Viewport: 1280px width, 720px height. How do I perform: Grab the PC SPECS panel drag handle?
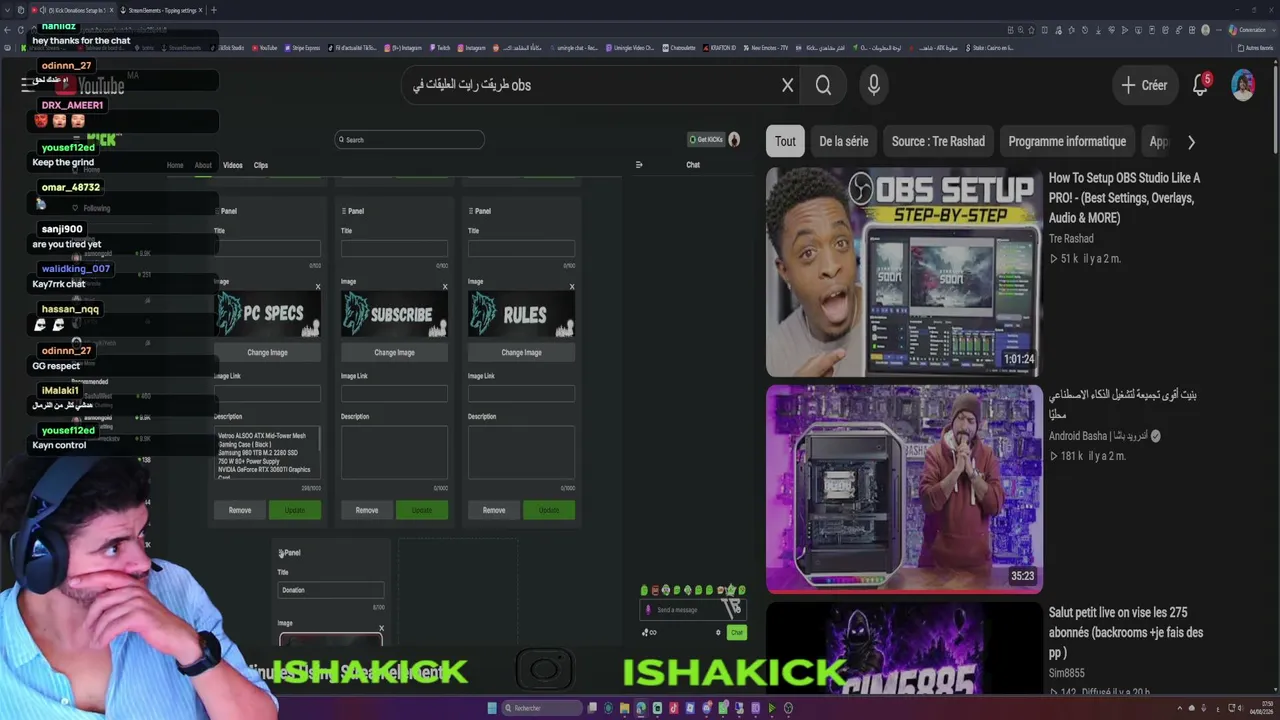[x=217, y=211]
